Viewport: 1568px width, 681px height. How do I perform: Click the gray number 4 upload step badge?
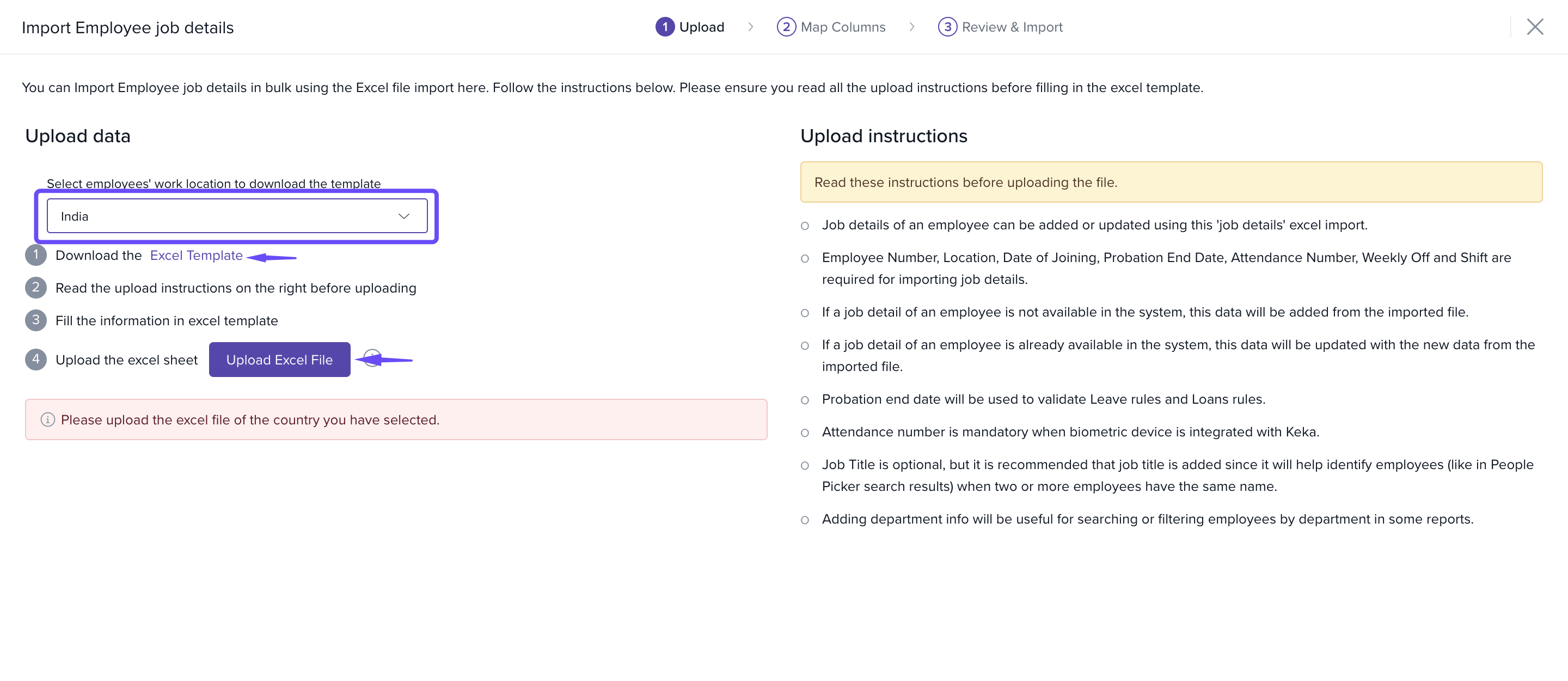pyautogui.click(x=36, y=360)
